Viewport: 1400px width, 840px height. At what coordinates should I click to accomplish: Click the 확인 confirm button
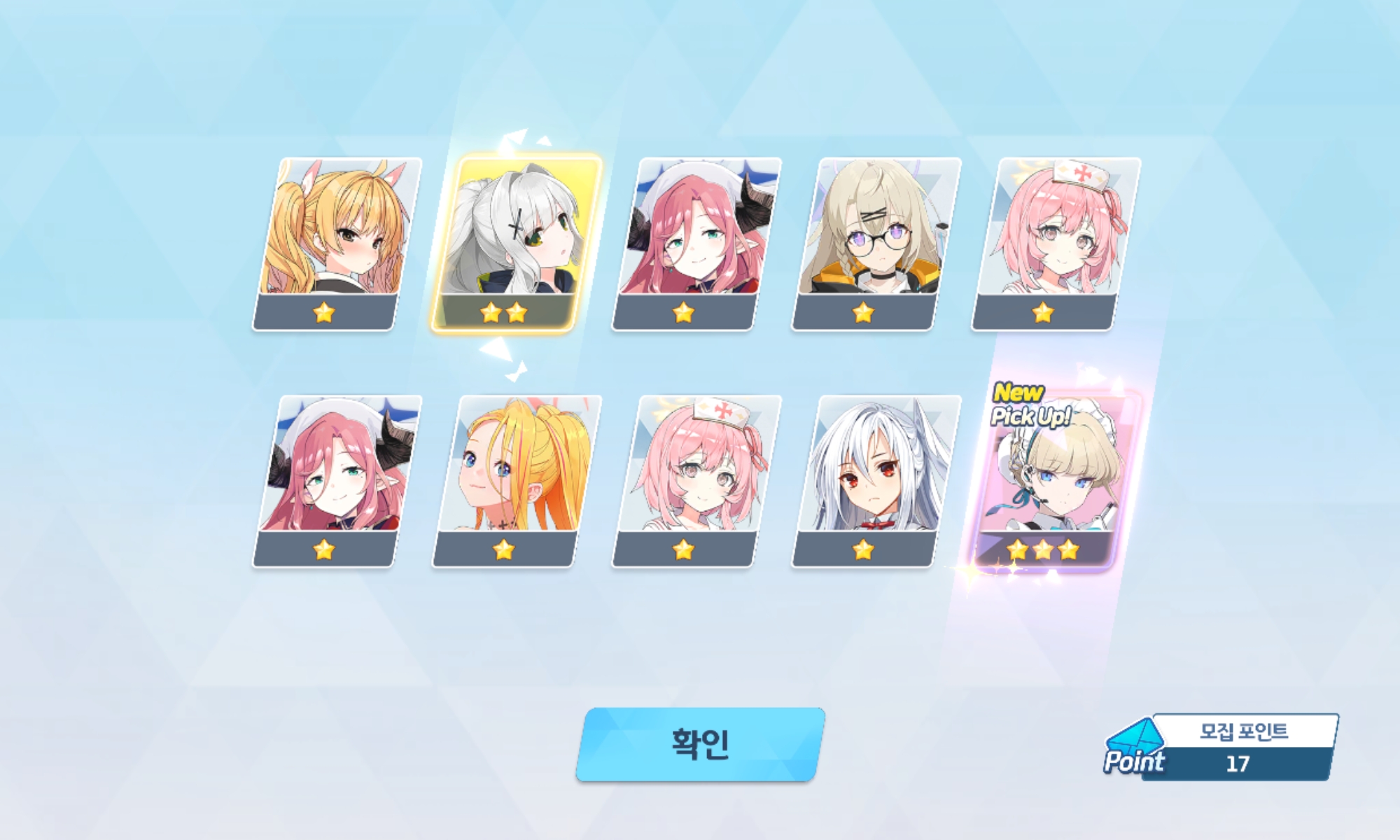click(700, 744)
